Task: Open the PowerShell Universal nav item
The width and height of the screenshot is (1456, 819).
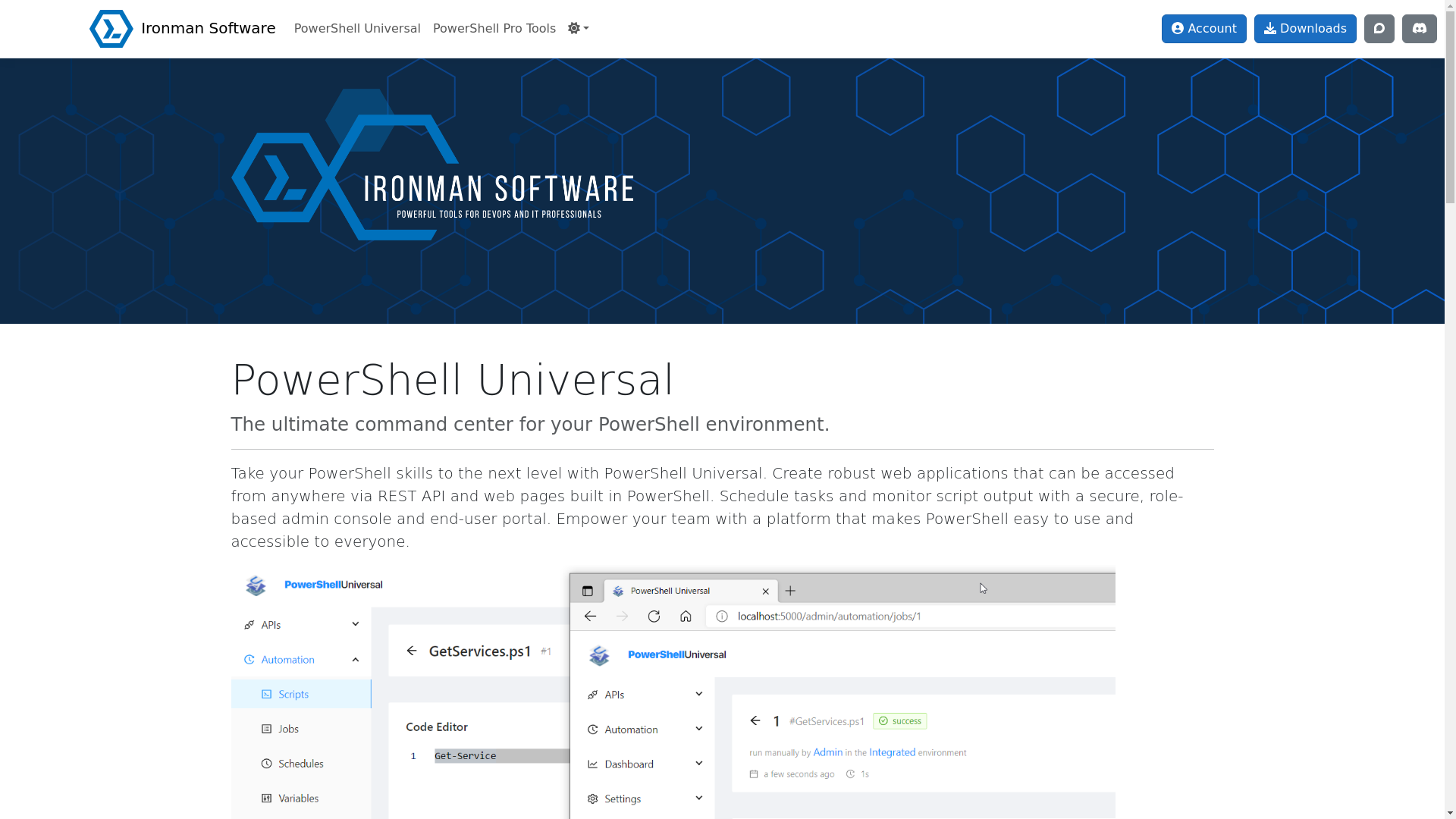Action: pyautogui.click(x=357, y=29)
